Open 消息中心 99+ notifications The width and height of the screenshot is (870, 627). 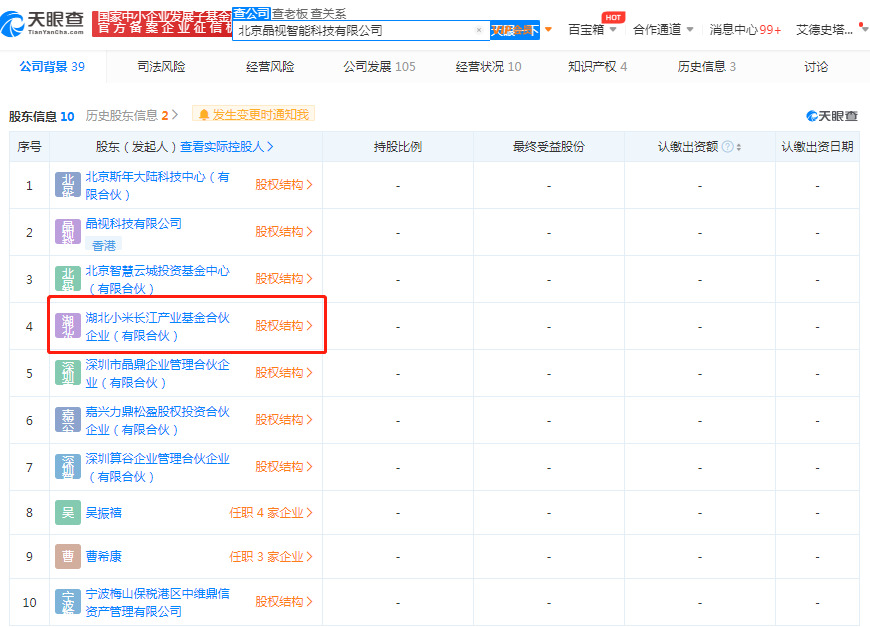point(745,29)
